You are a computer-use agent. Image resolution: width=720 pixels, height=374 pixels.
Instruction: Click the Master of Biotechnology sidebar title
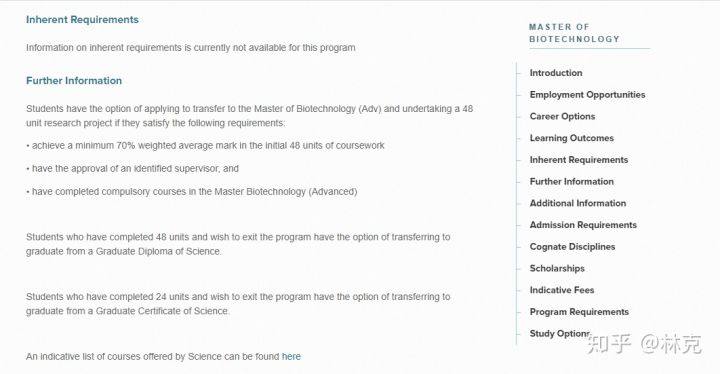pyautogui.click(x=574, y=33)
